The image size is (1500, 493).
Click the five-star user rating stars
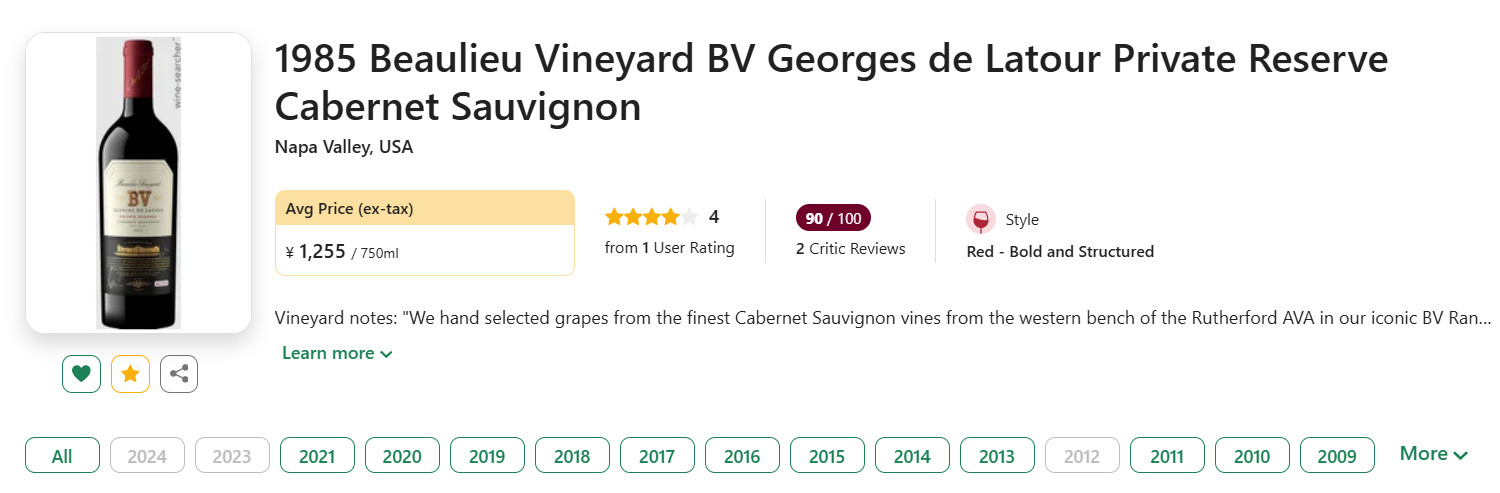[x=651, y=217]
